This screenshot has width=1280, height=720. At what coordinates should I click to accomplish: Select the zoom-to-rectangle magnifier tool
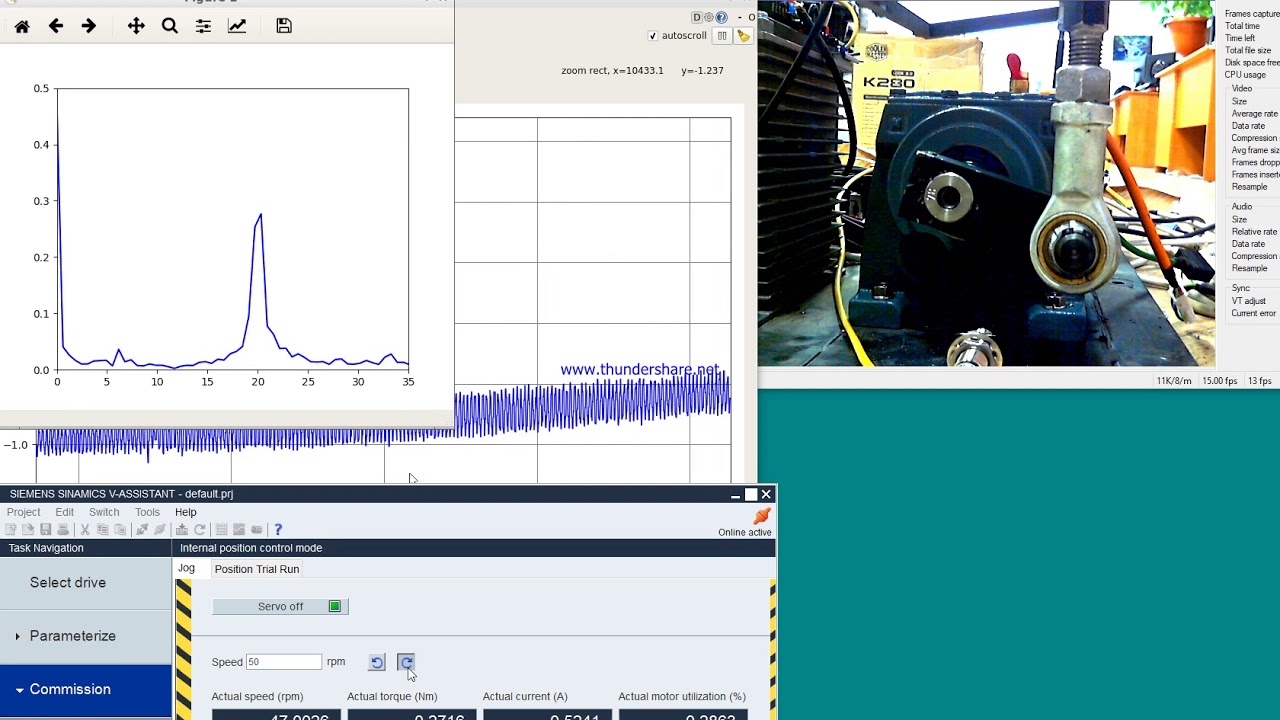170,27
